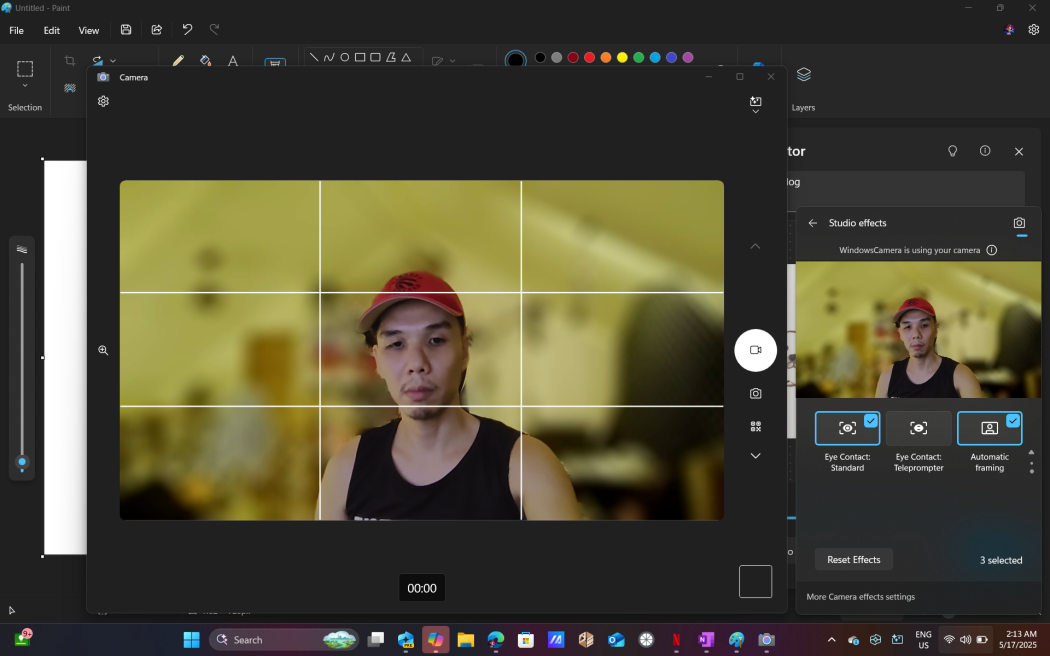This screenshot has width=1050, height=656.
Task: Start video recording with the round button
Action: pyautogui.click(x=755, y=350)
